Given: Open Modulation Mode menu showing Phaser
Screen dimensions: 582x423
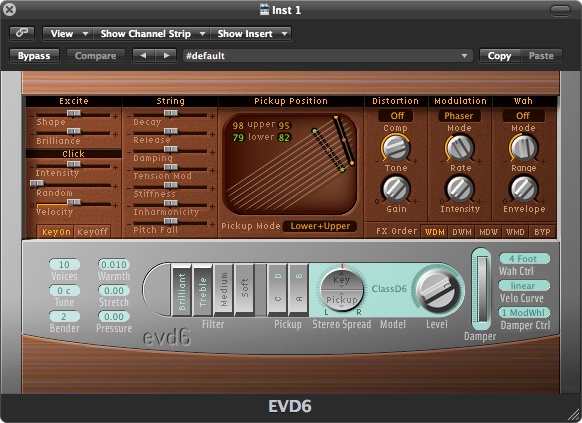Looking at the screenshot, I should point(459,116).
